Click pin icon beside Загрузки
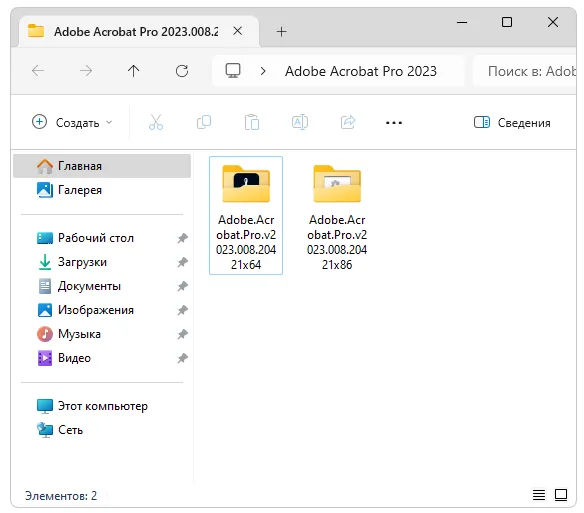The height and width of the screenshot is (513, 584). 182,262
